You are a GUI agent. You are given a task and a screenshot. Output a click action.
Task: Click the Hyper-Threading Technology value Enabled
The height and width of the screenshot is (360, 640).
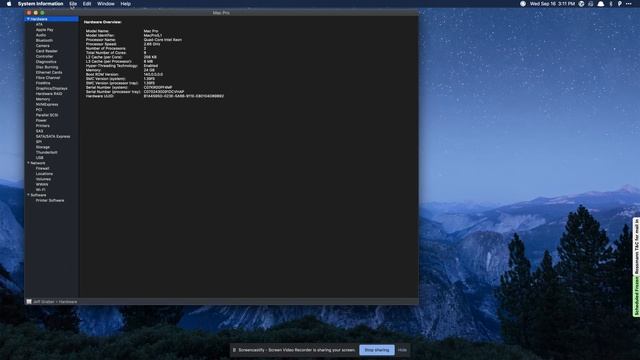(x=151, y=66)
